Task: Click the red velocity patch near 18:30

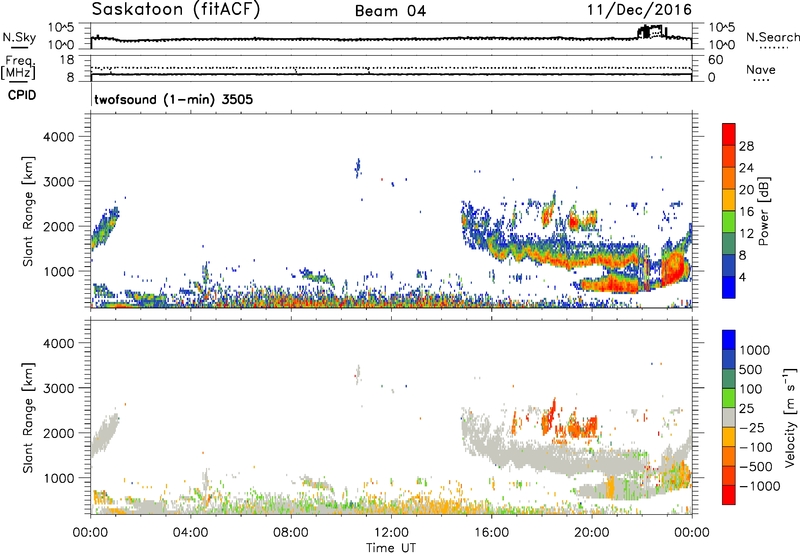Action: click(549, 418)
